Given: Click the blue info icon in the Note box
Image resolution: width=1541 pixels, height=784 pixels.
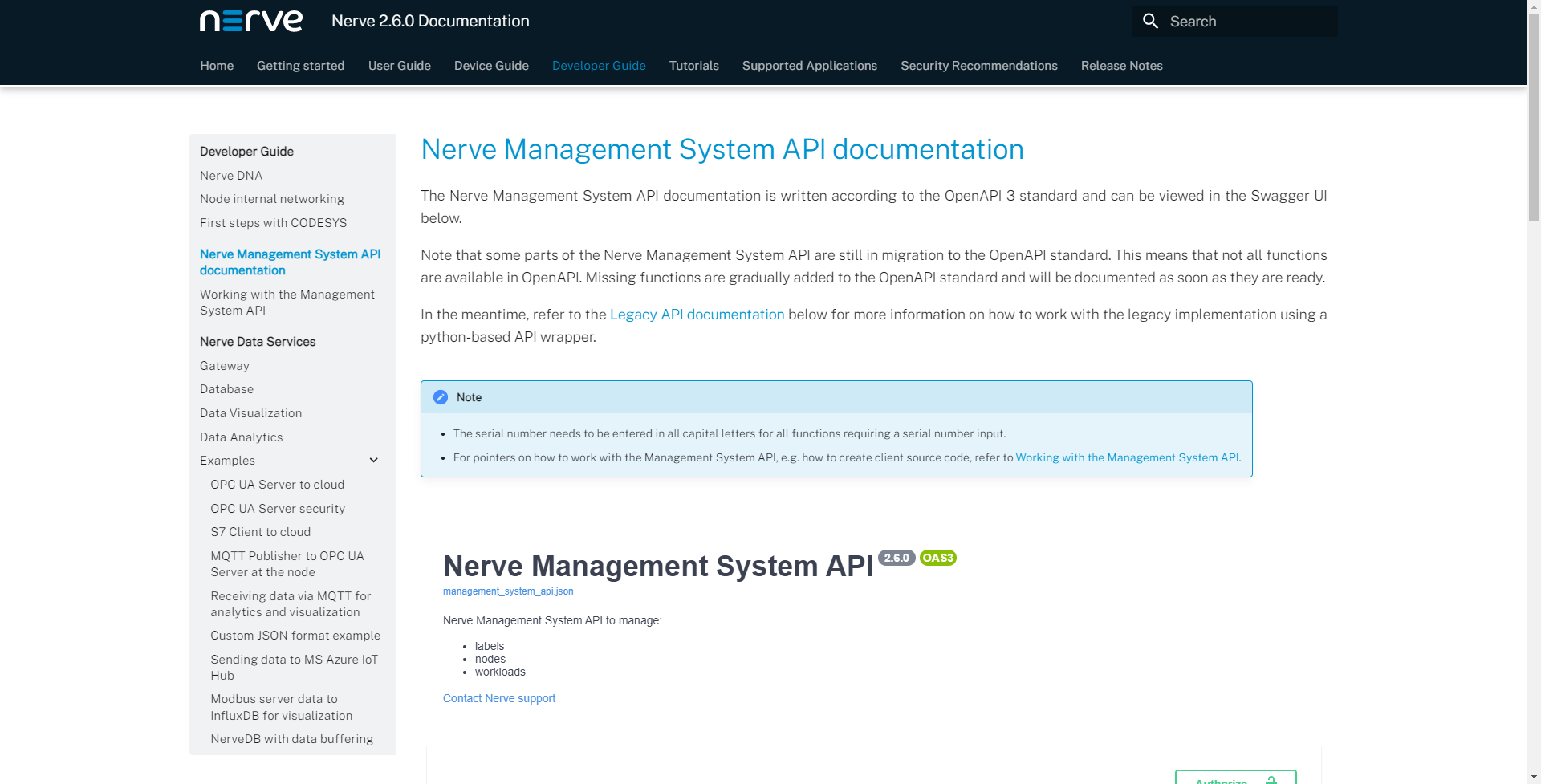Looking at the screenshot, I should (441, 396).
